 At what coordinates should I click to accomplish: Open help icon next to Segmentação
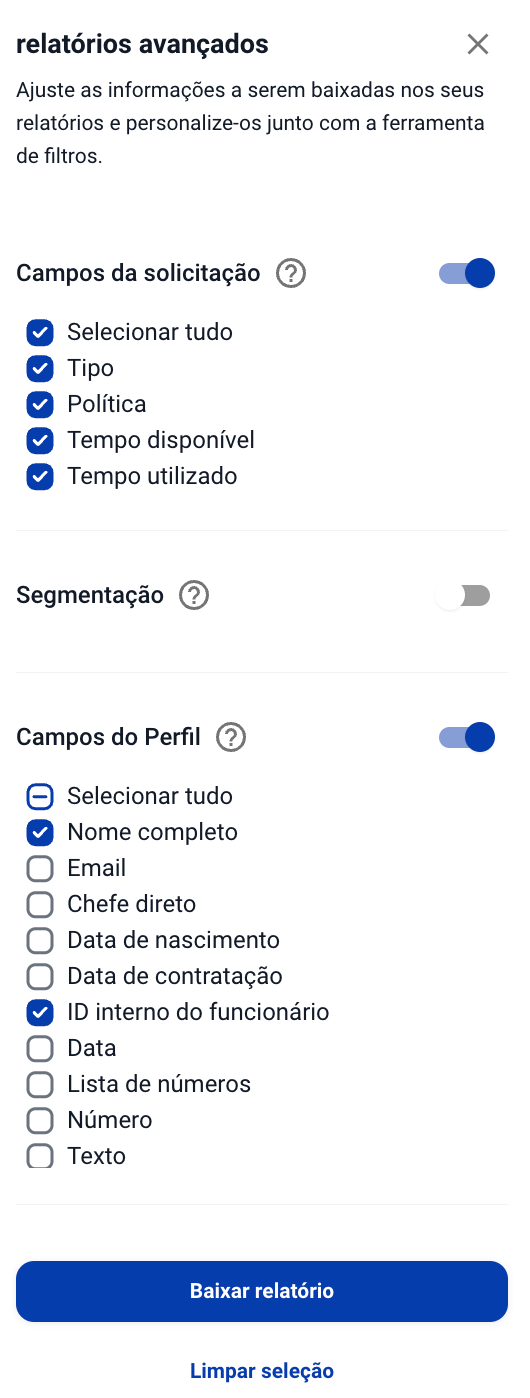click(194, 596)
